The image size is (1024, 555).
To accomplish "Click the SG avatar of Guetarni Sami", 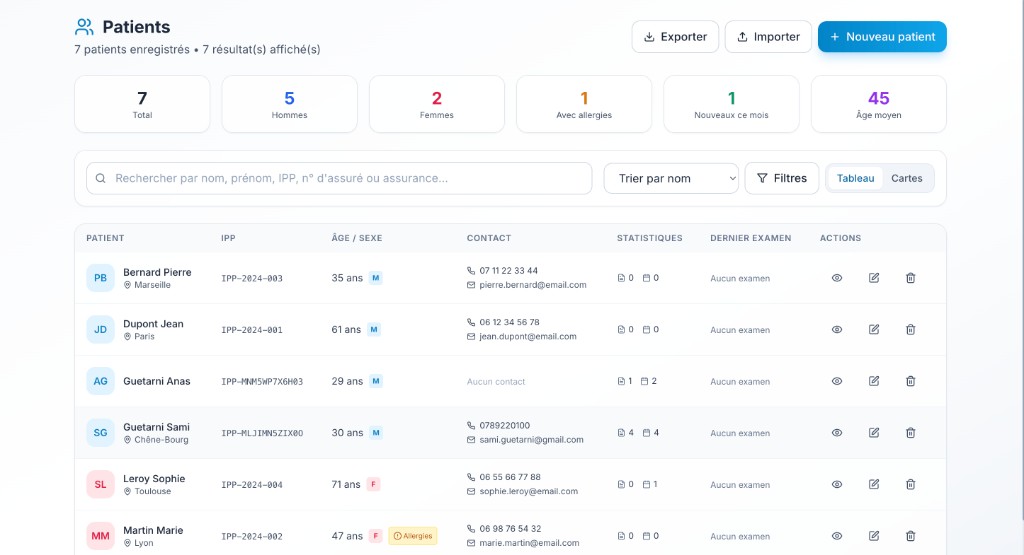I will [101, 433].
